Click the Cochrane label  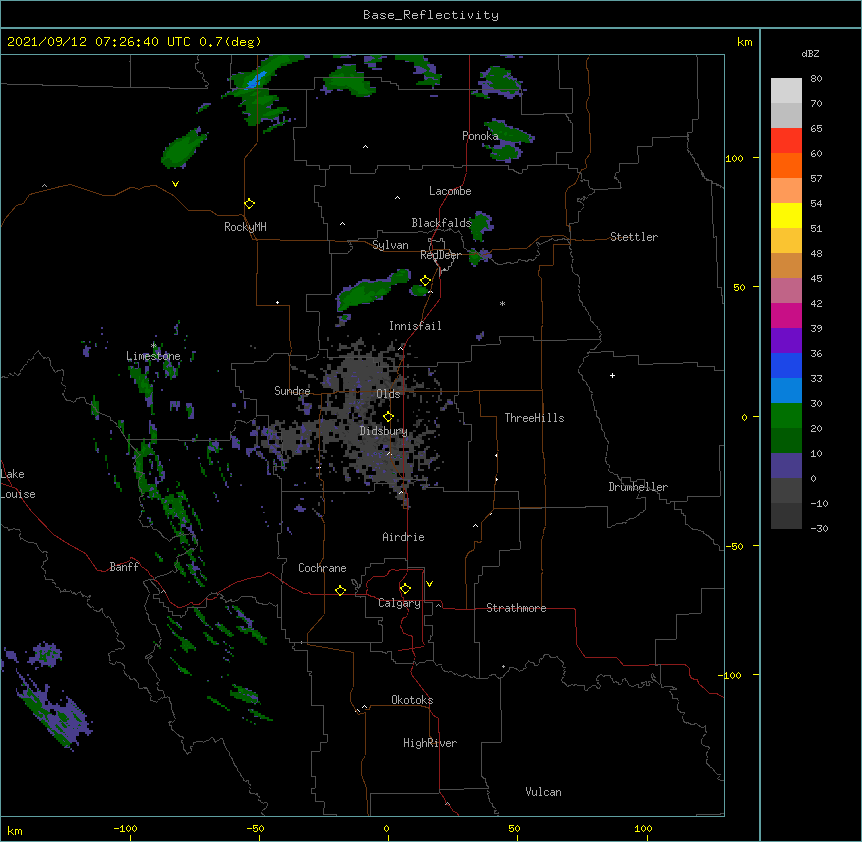tap(322, 568)
